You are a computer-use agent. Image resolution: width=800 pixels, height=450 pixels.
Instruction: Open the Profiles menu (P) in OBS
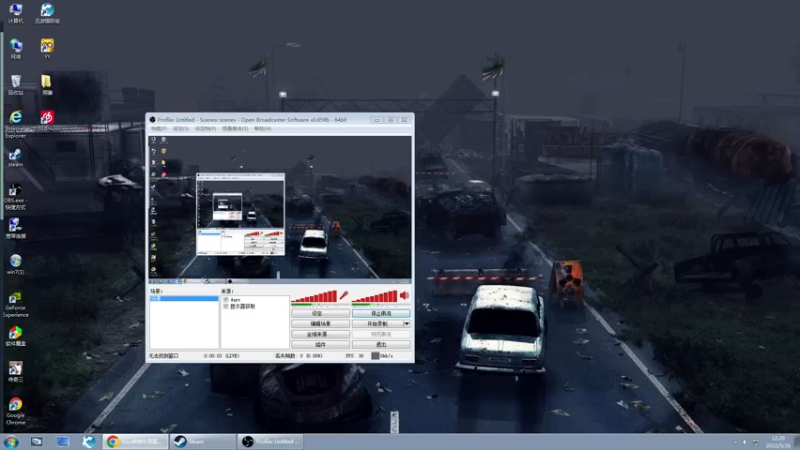(x=205, y=129)
